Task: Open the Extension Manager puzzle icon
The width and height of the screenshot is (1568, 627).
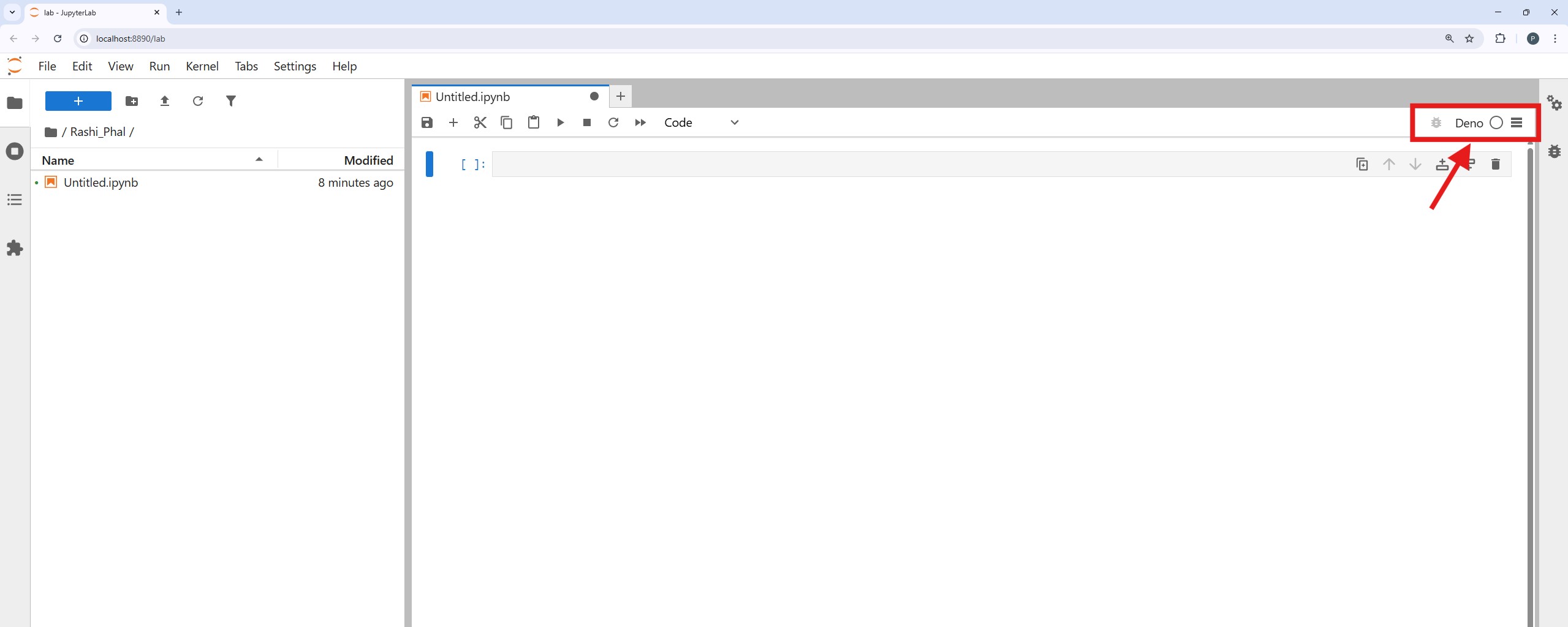Action: [15, 248]
